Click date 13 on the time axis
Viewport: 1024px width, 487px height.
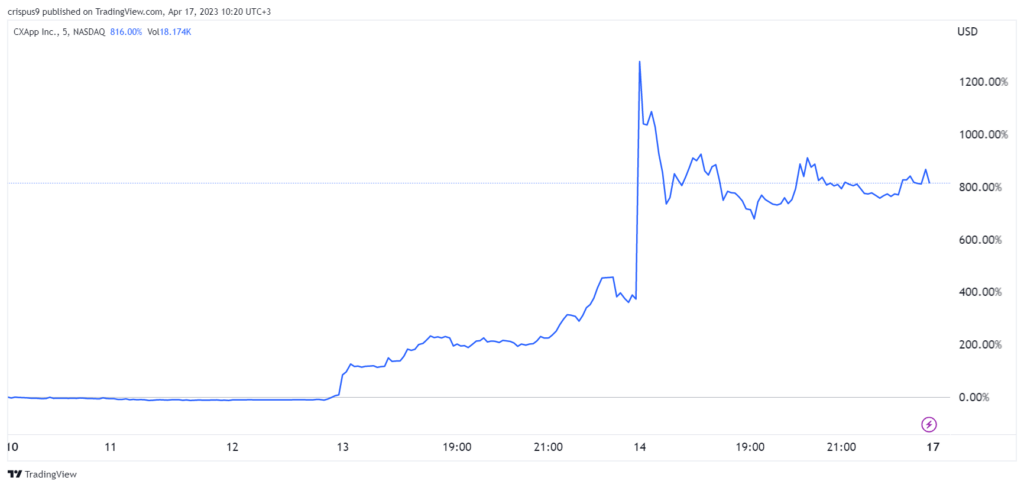[x=344, y=447]
